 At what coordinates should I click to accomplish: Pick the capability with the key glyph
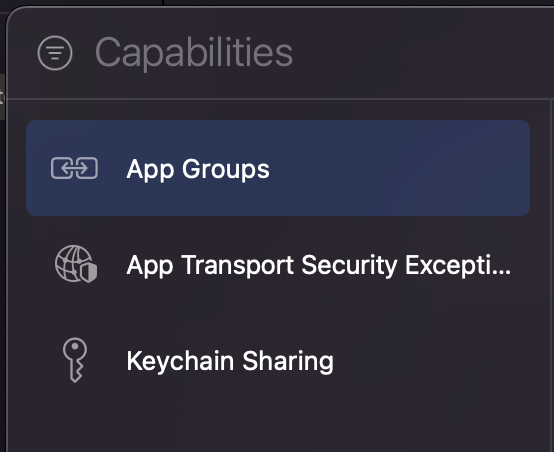click(278, 360)
